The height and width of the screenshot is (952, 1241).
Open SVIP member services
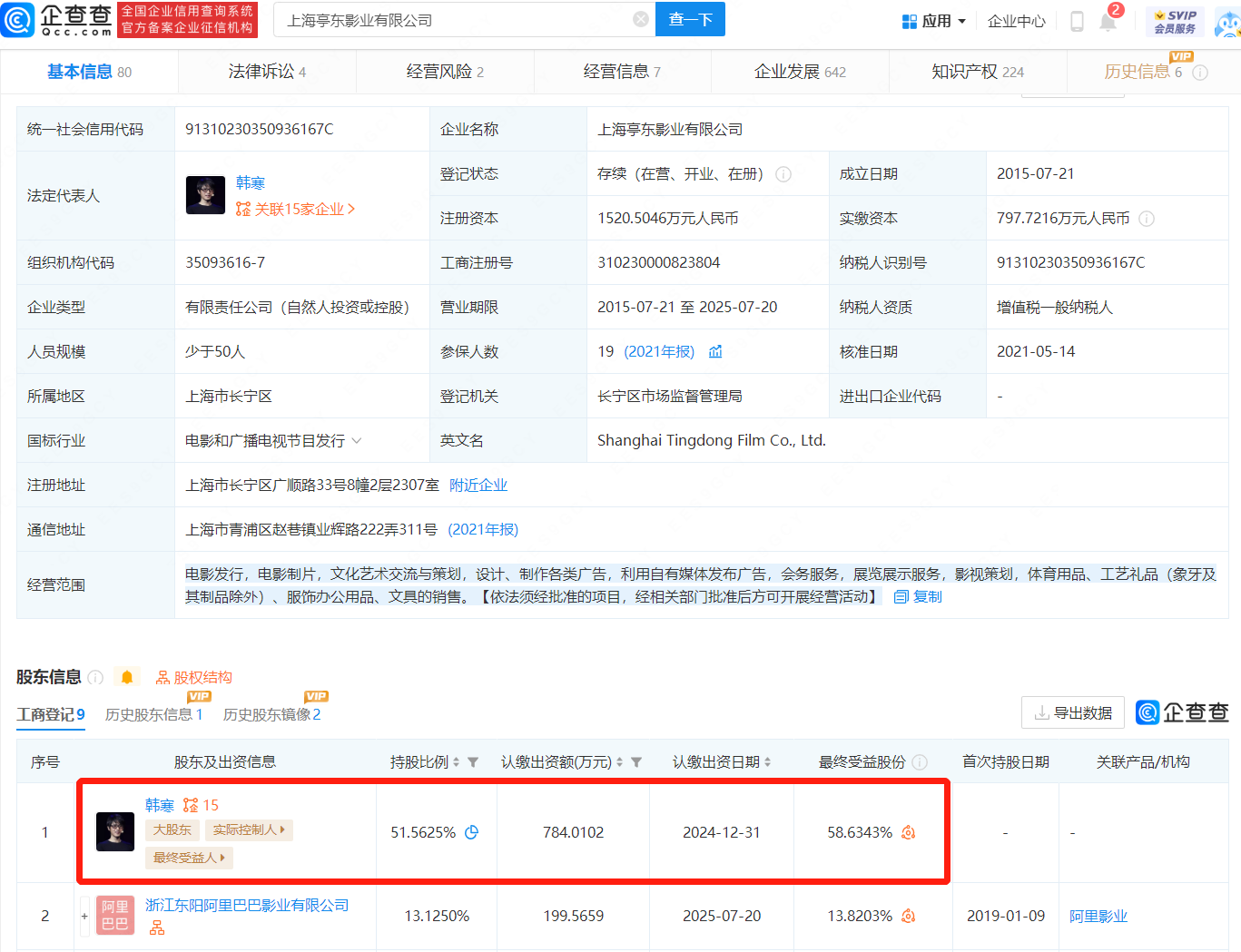pos(1175,21)
